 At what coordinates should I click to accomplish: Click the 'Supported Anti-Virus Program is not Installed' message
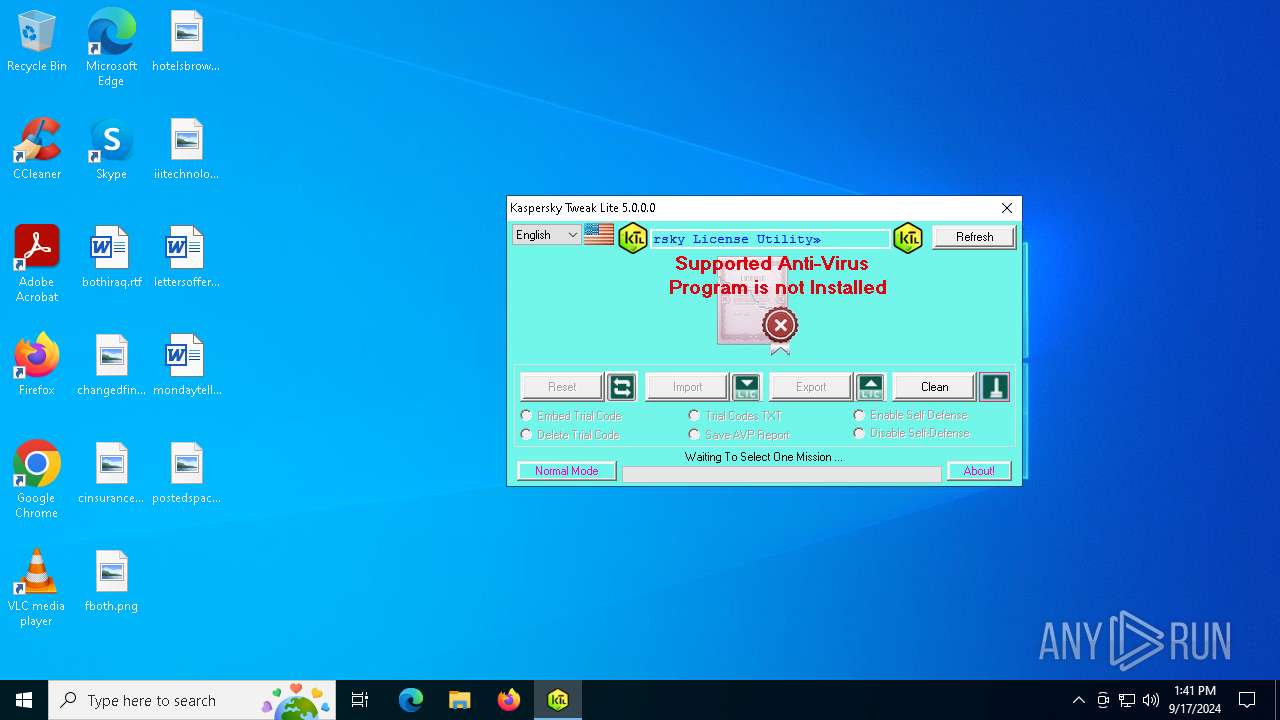778,276
